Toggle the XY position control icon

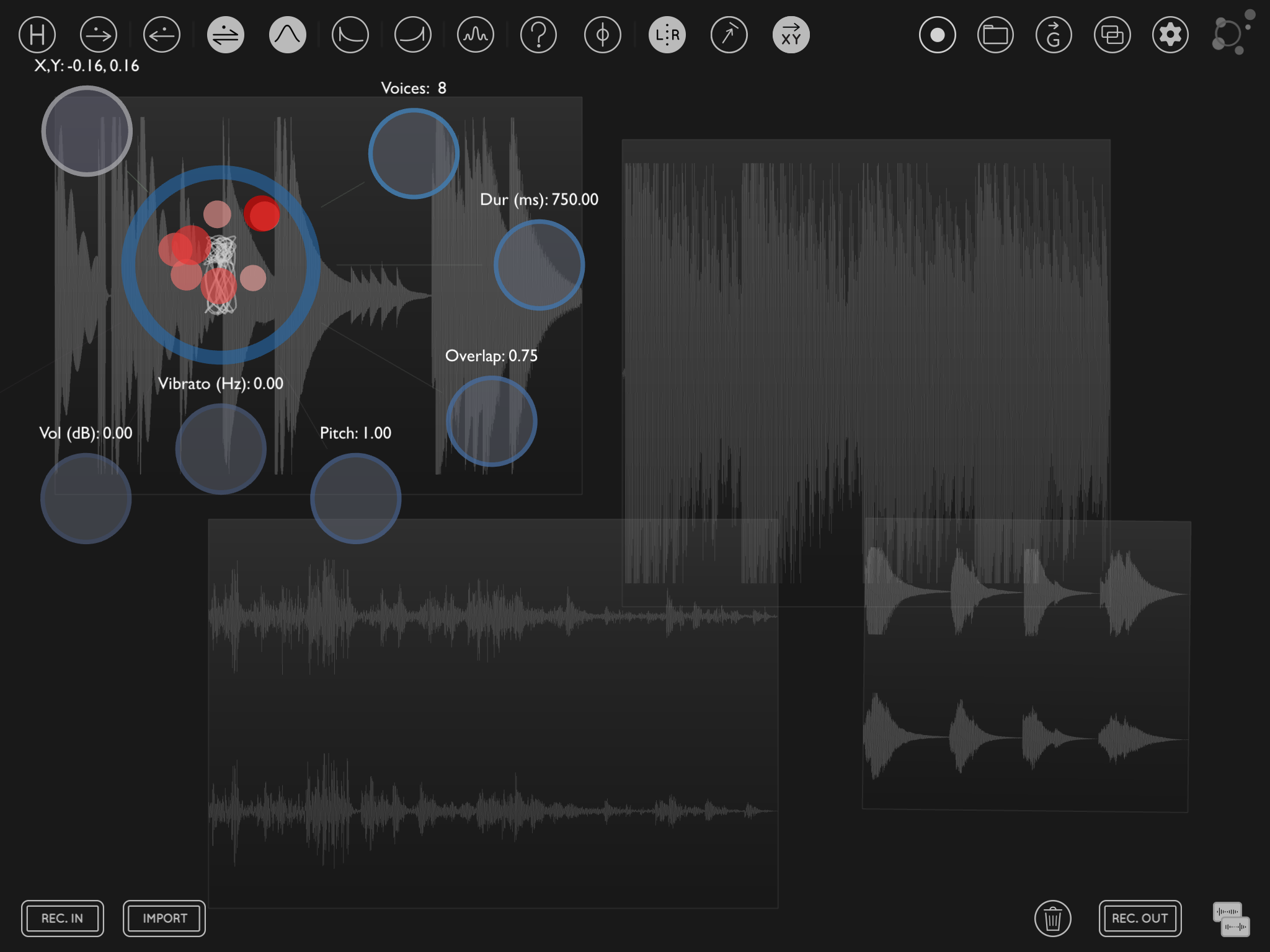[x=791, y=35]
